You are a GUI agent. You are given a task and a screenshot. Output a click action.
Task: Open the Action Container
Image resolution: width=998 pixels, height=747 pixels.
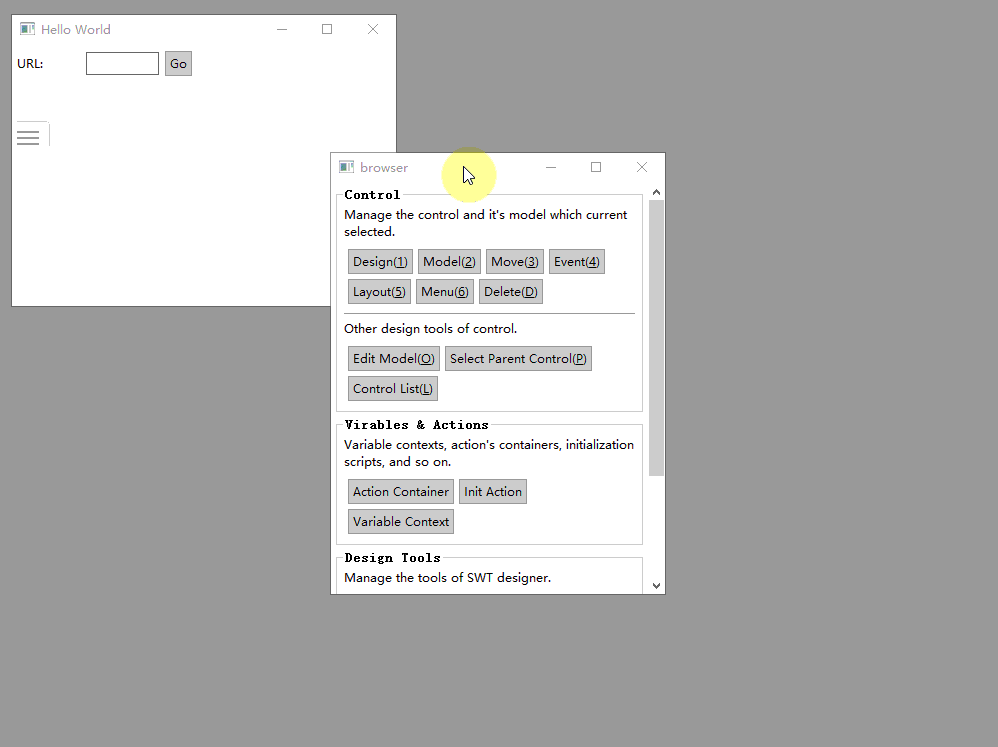401,492
